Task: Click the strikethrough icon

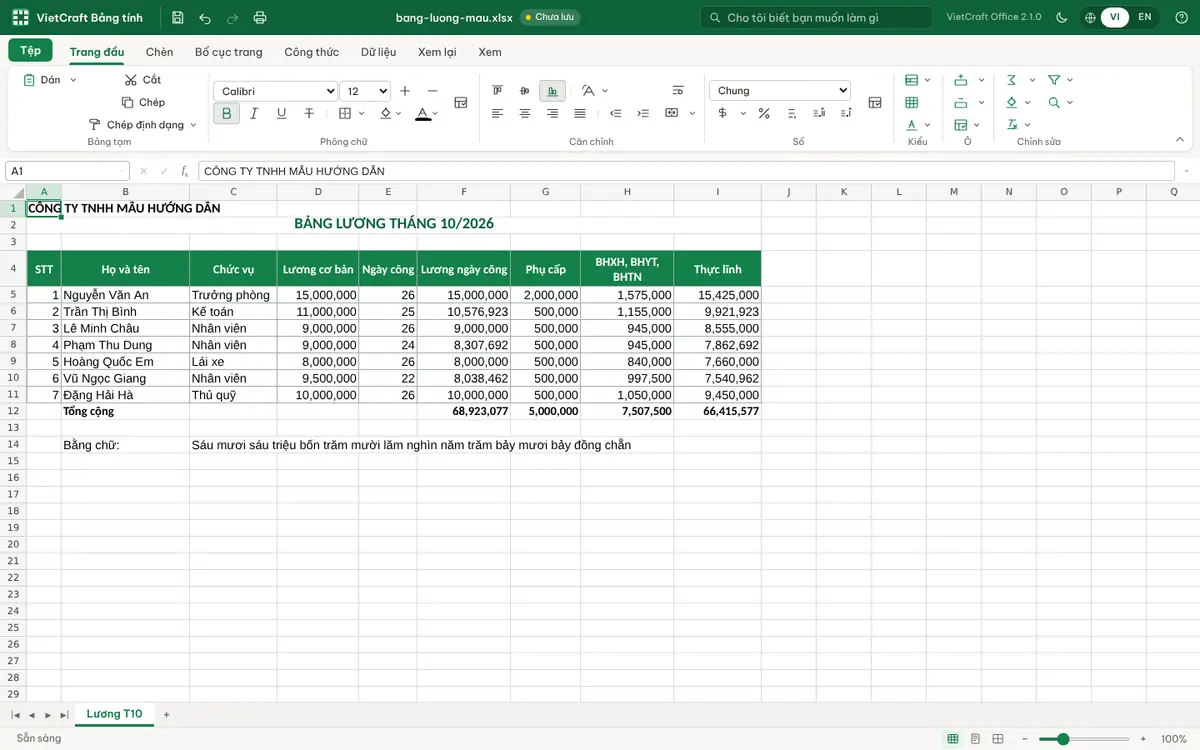Action: [x=309, y=114]
